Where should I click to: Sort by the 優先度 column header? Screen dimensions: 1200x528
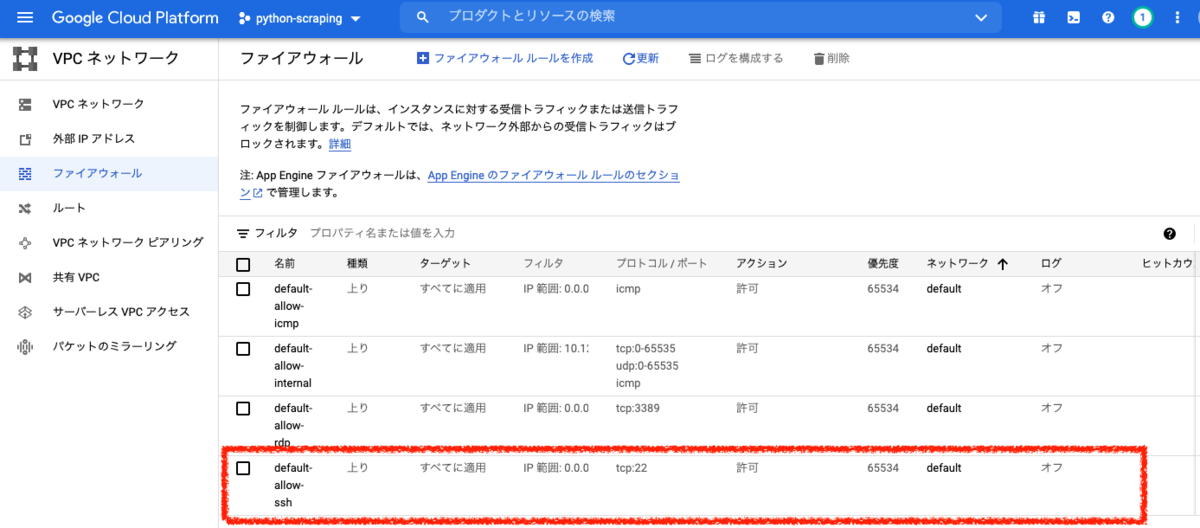pos(883,264)
